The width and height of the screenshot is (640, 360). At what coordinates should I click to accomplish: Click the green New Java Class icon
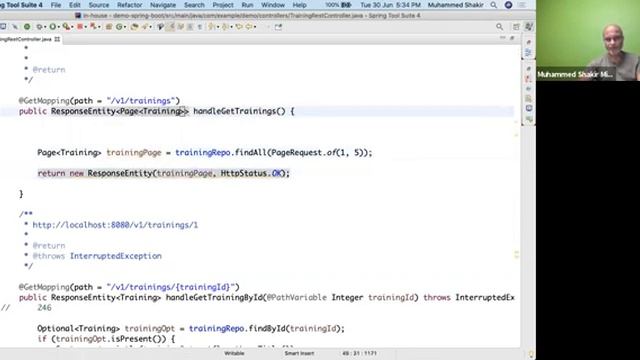119,27
